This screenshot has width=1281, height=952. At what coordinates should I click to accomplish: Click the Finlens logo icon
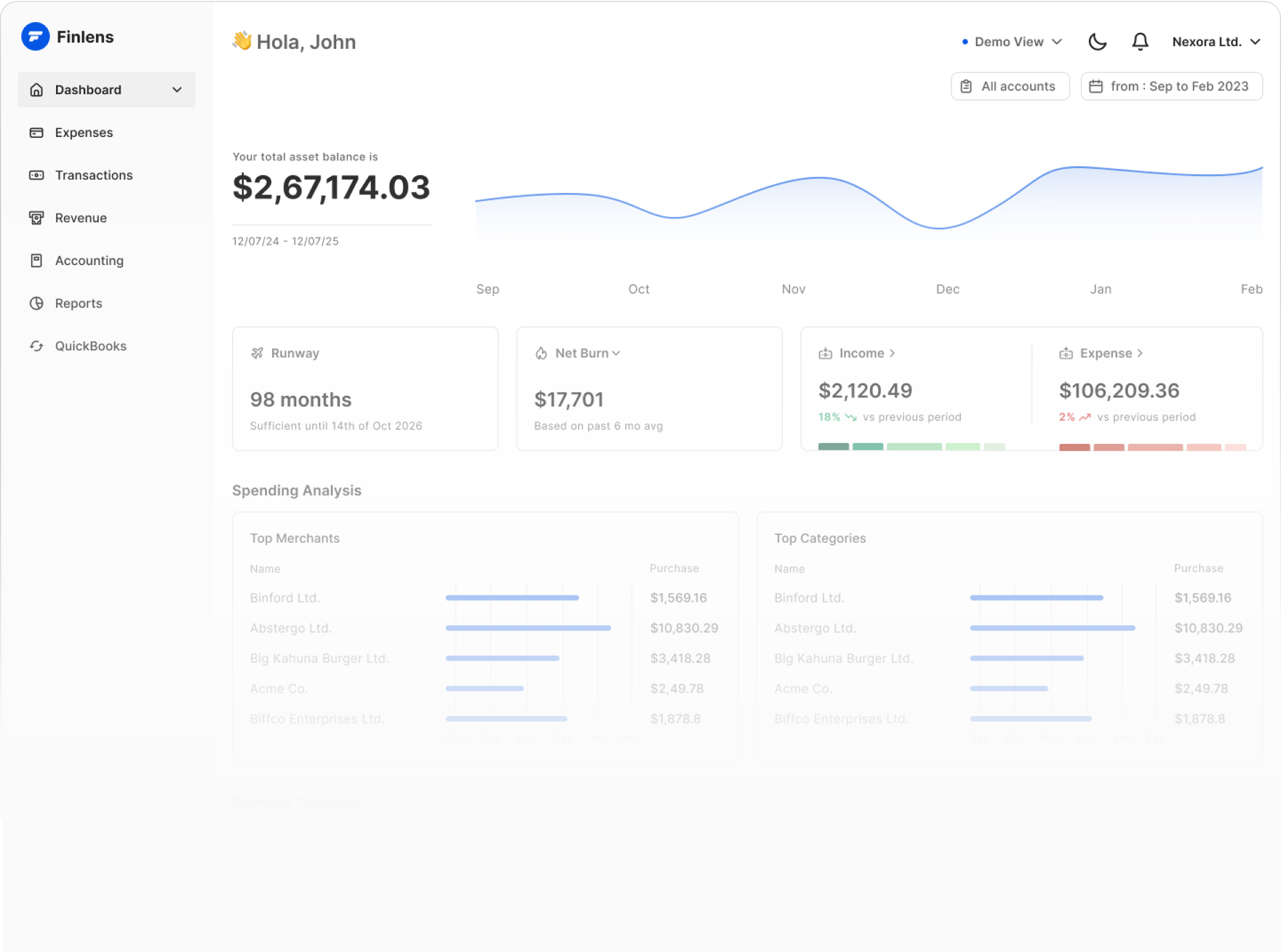click(35, 36)
